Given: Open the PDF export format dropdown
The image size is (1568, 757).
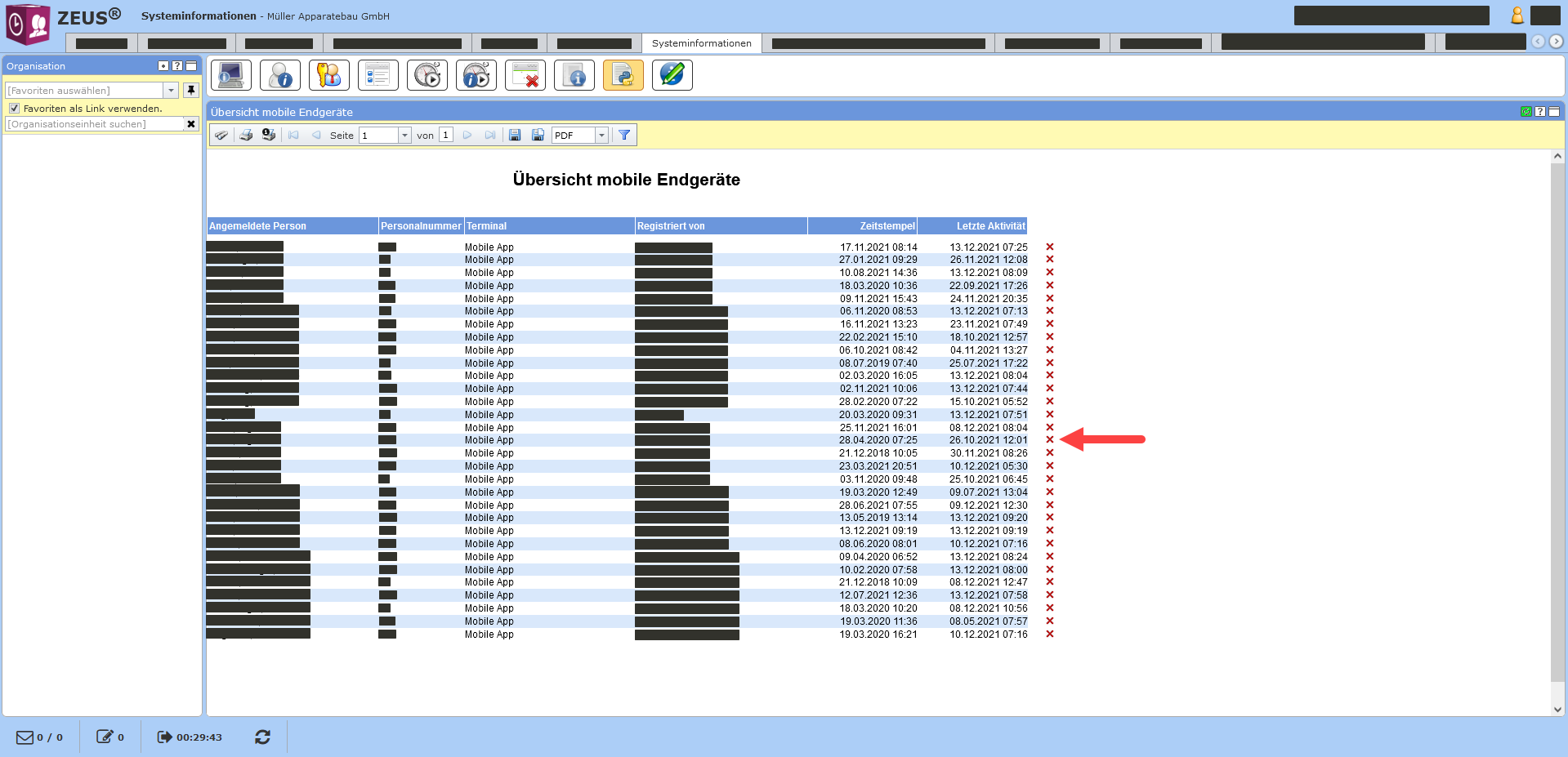Looking at the screenshot, I should (x=601, y=136).
